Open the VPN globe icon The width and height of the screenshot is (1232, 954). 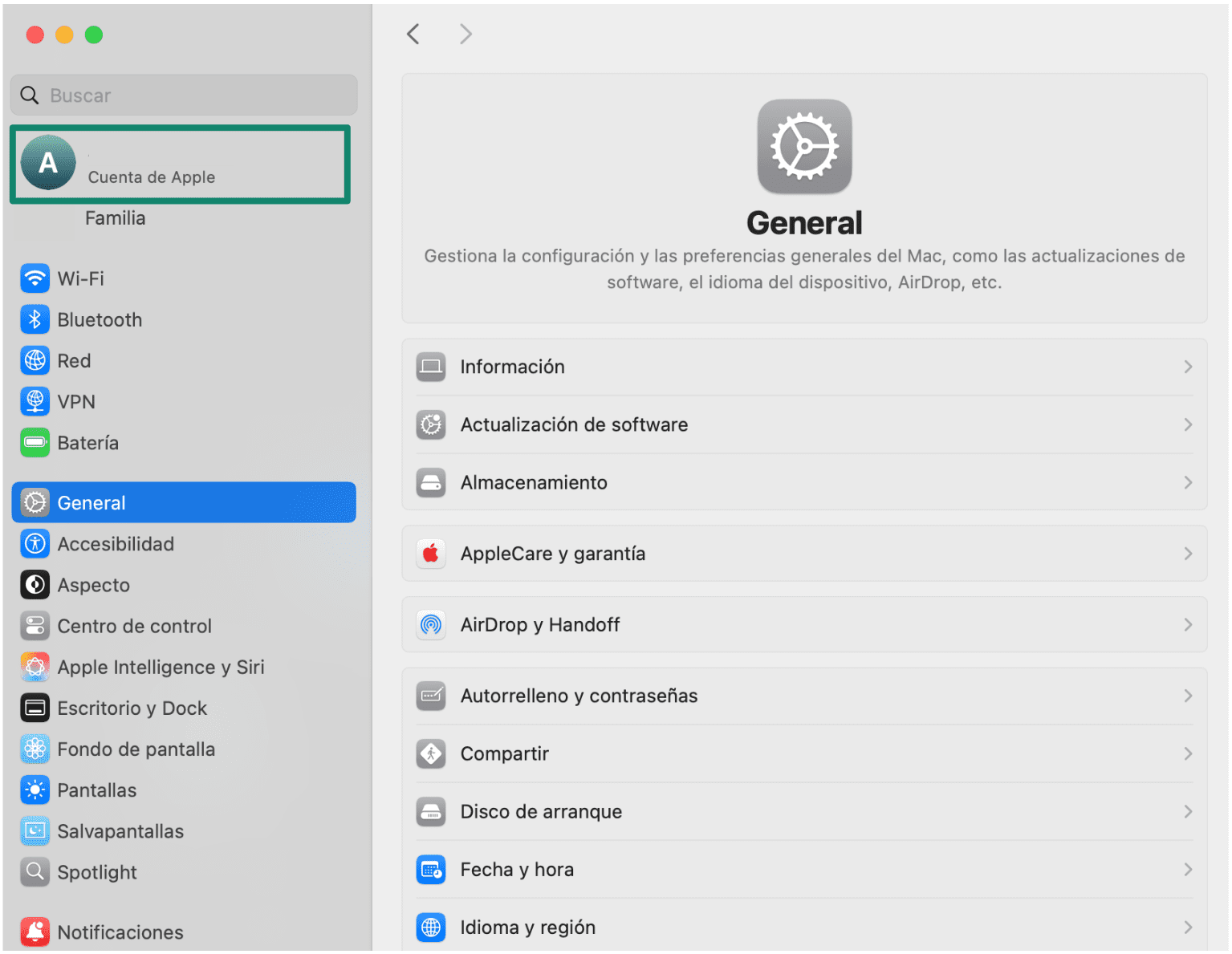coord(35,401)
